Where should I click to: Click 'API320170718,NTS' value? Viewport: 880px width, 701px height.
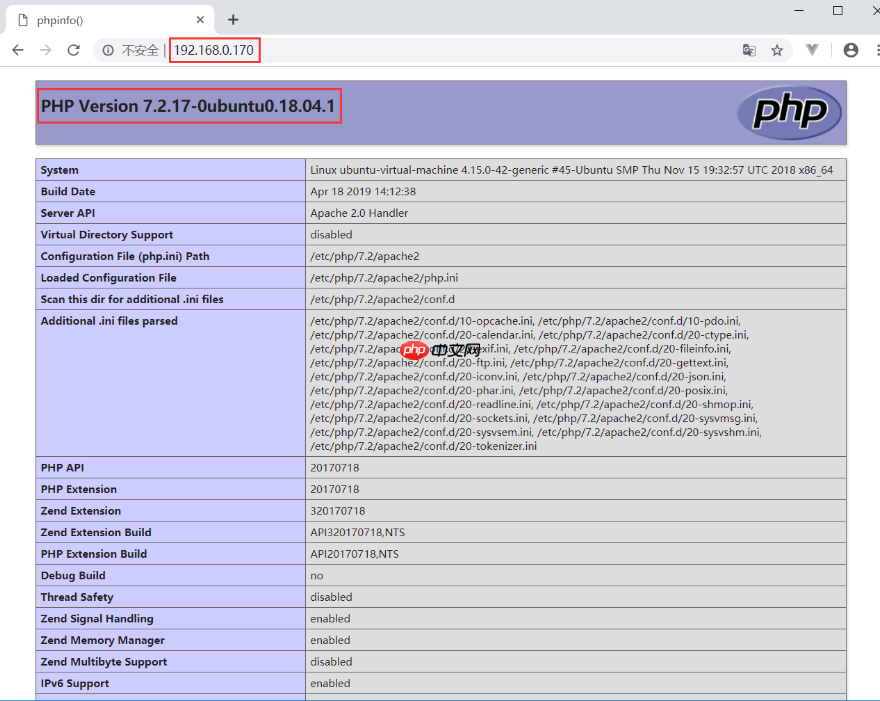tap(358, 532)
